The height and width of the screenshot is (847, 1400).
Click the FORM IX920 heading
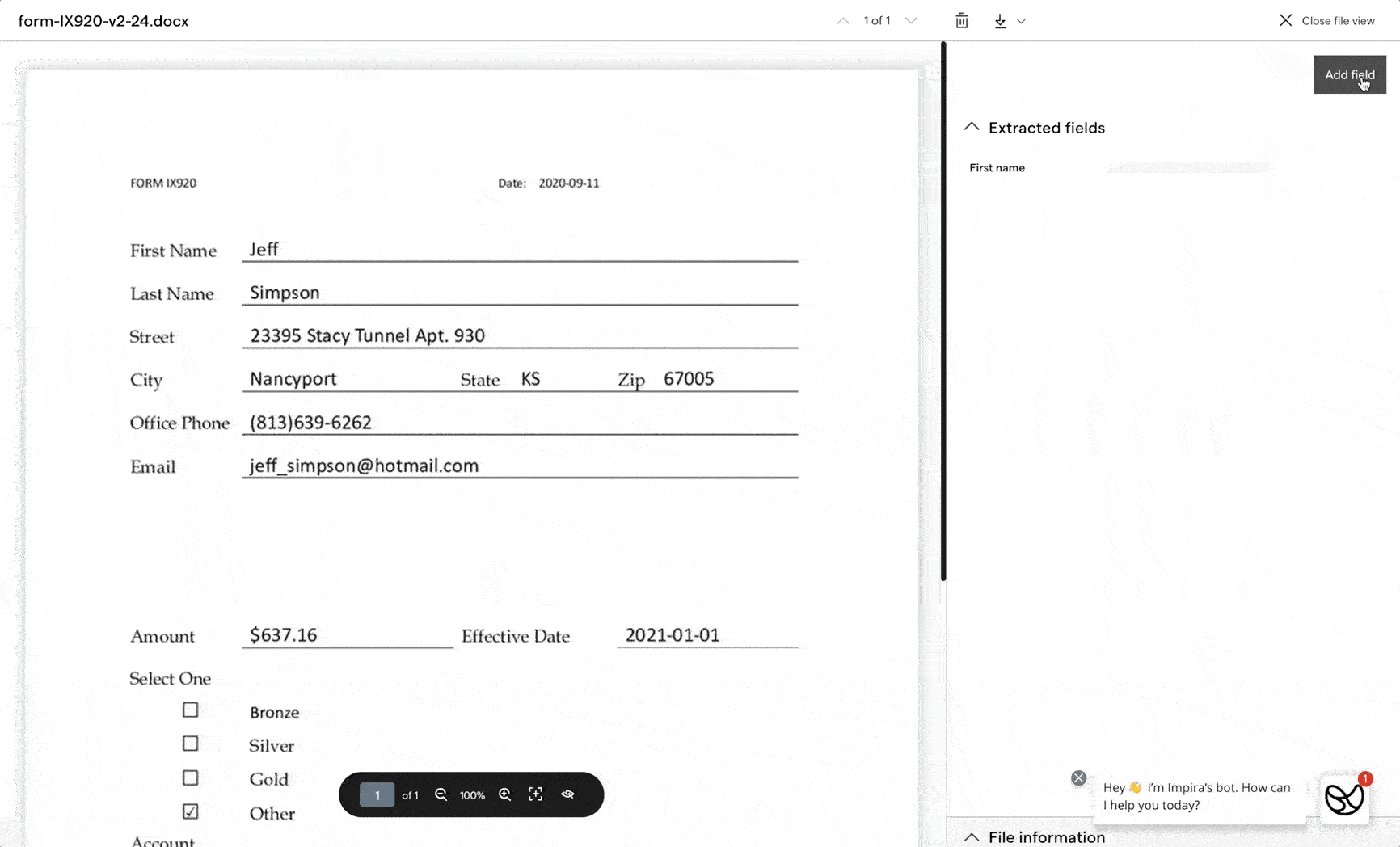click(x=163, y=183)
